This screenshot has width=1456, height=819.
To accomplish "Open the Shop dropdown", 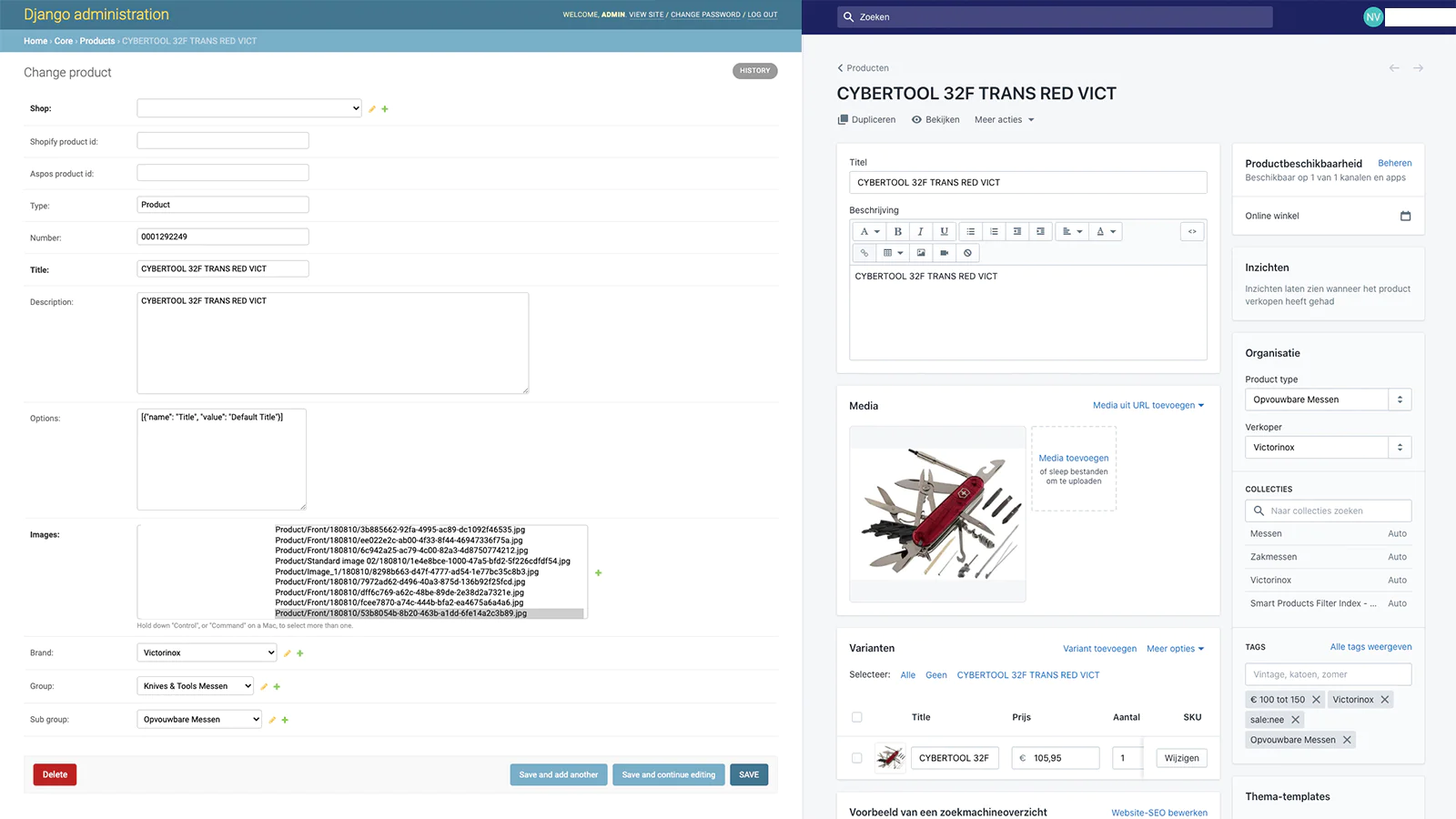I will tap(249, 108).
